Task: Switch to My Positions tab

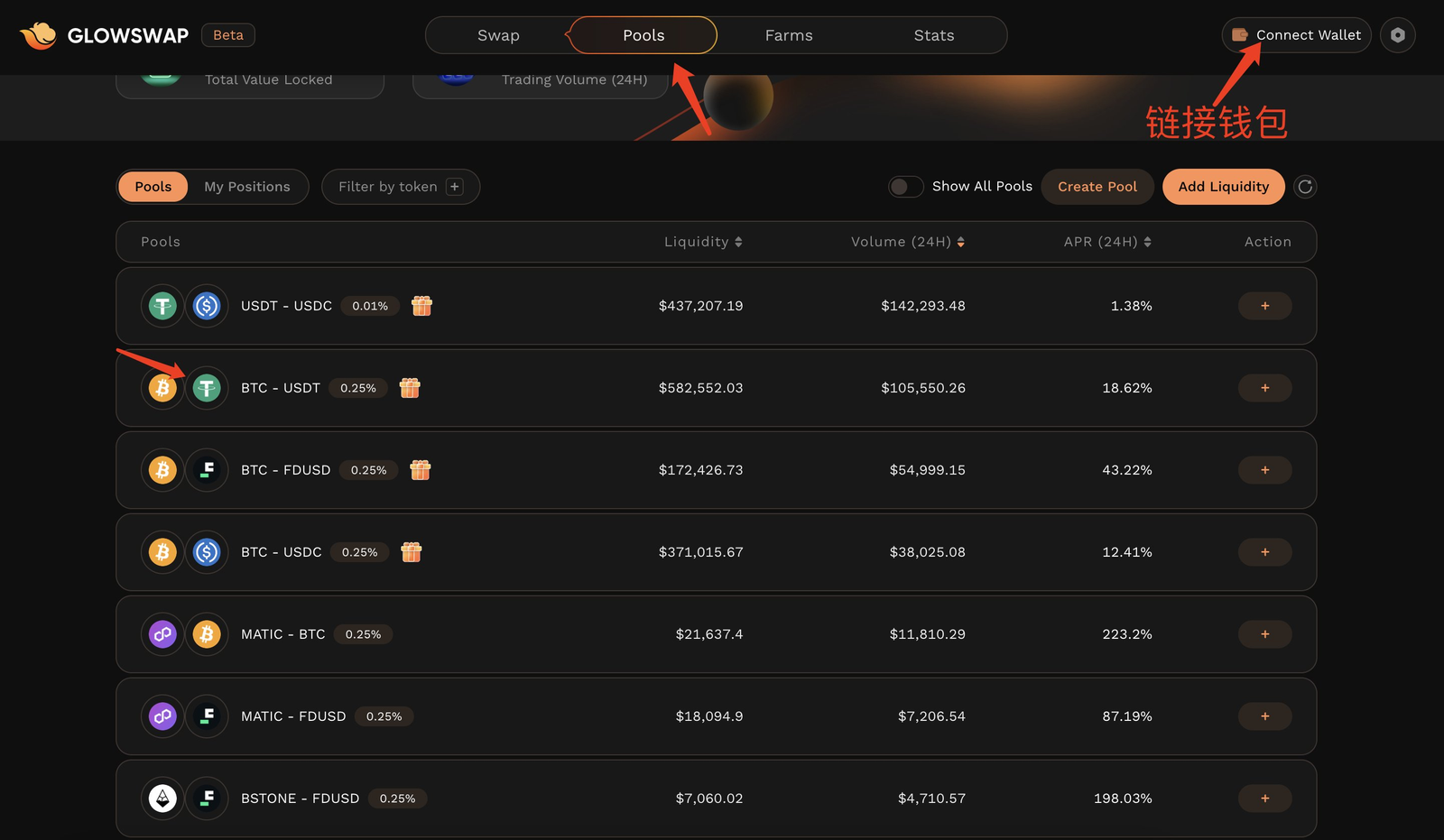Action: click(247, 187)
